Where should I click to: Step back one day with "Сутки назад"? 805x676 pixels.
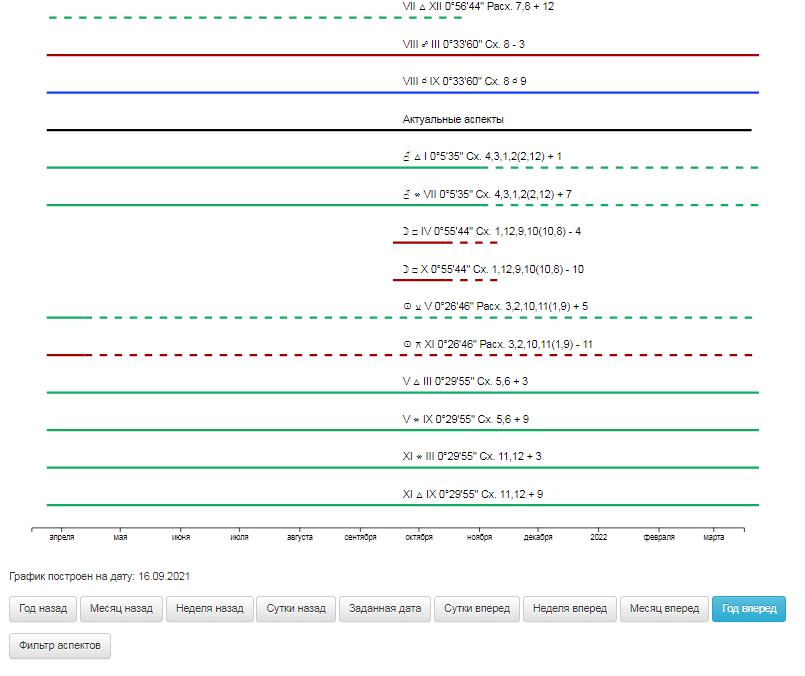(x=295, y=608)
